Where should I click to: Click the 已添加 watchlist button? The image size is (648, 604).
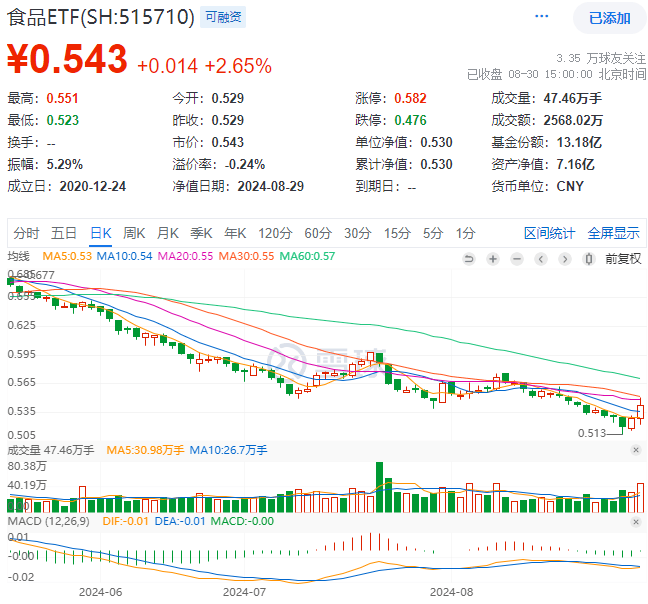(x=609, y=18)
